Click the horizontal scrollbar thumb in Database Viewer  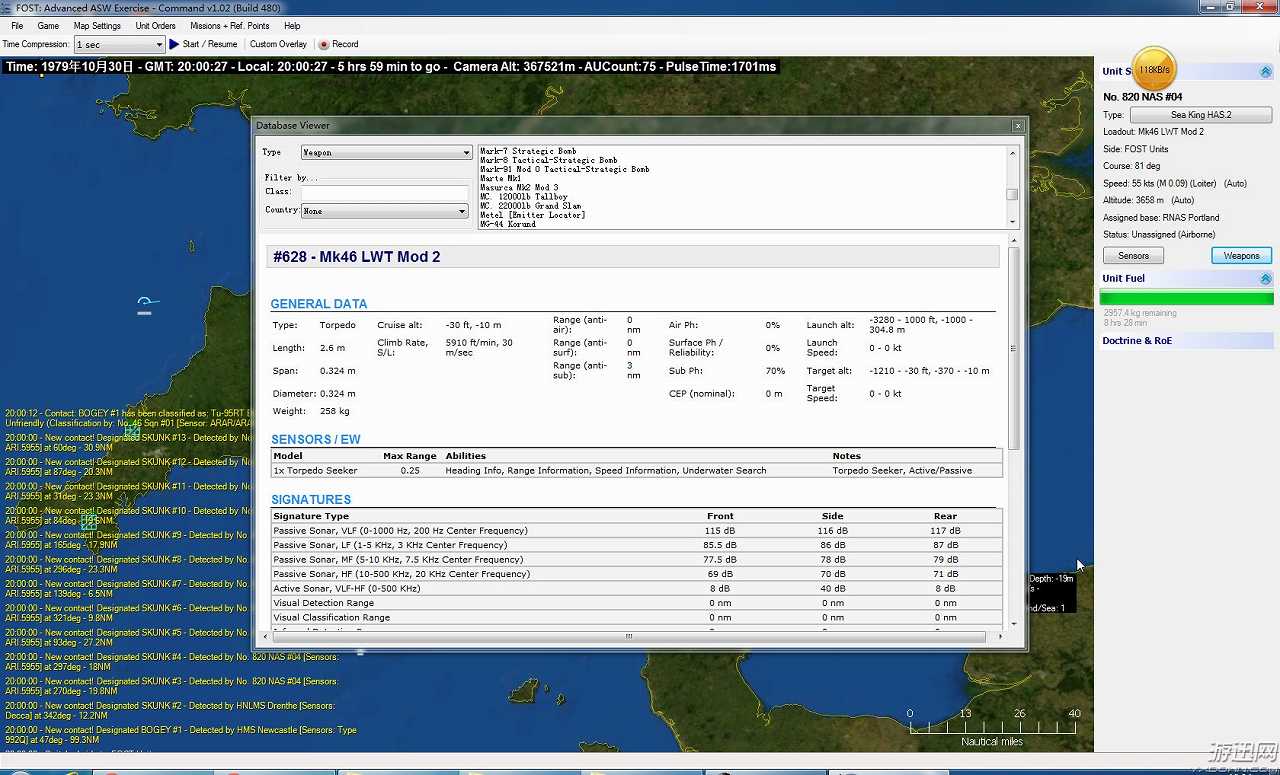[629, 636]
